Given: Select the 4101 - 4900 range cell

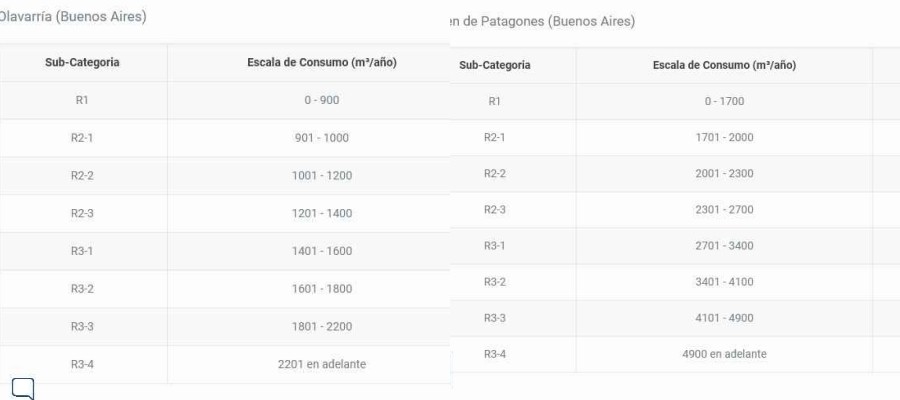Looking at the screenshot, I should (x=724, y=318).
